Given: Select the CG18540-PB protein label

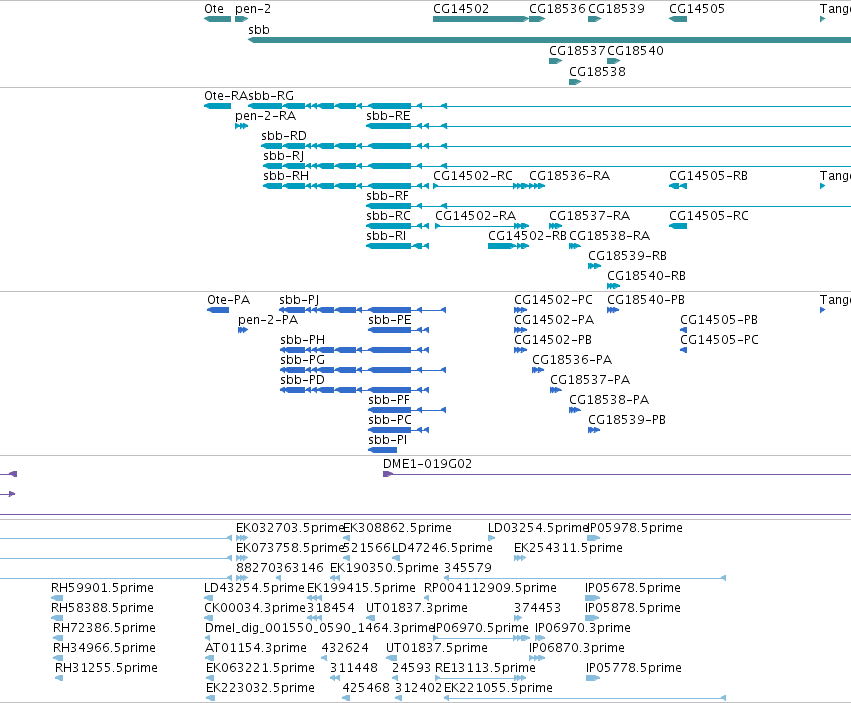Looking at the screenshot, I should [x=646, y=300].
